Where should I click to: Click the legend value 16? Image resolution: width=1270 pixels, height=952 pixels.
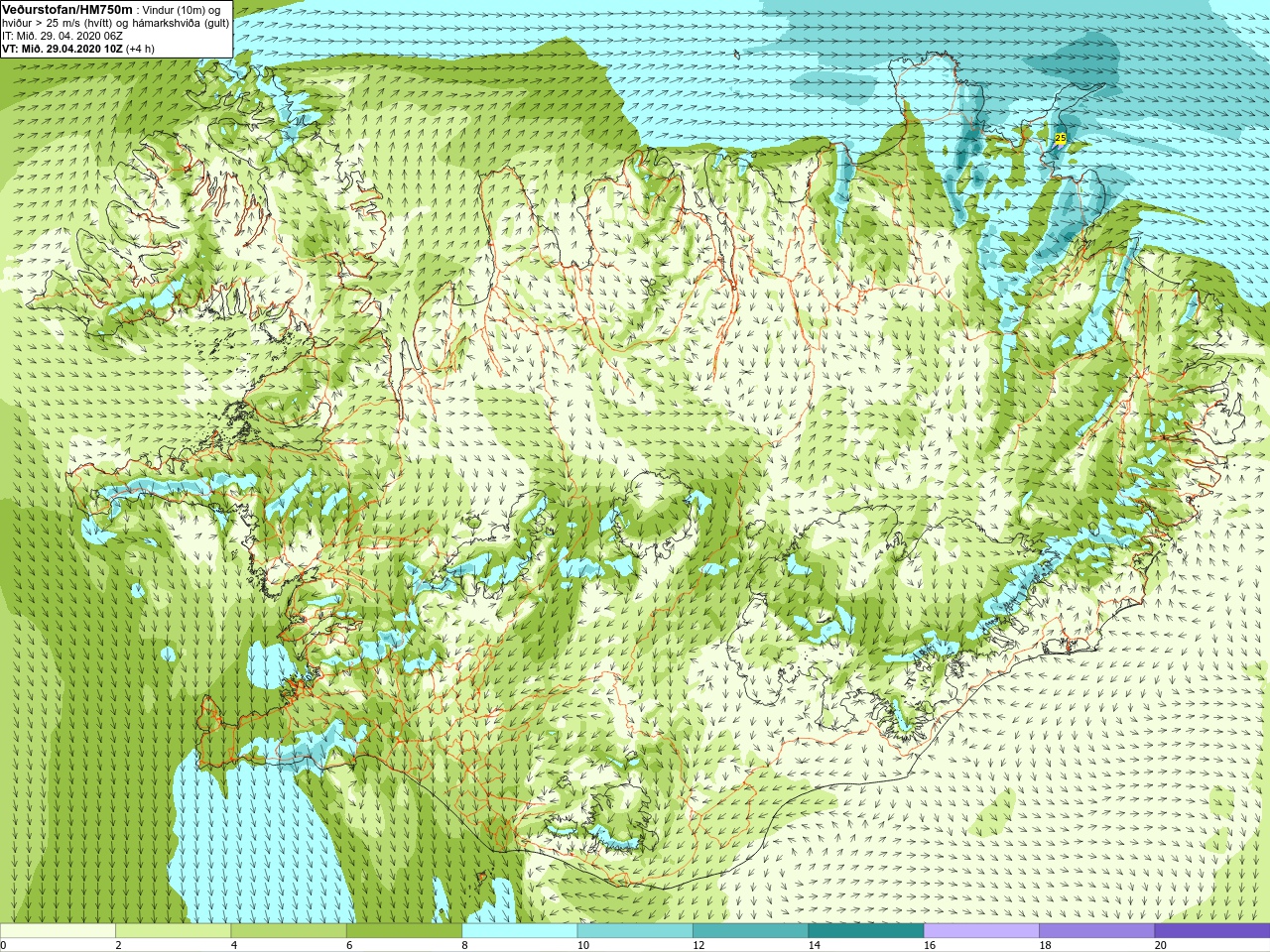[930, 945]
